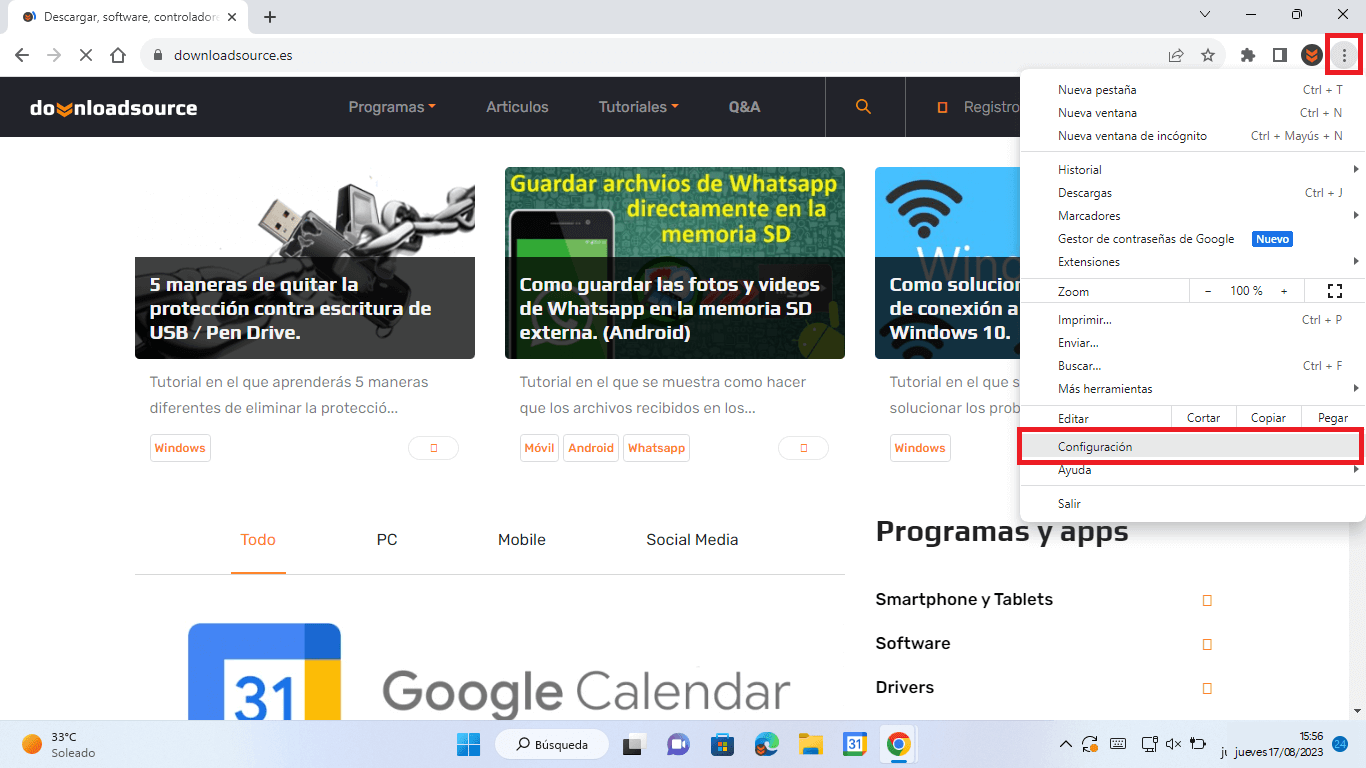1366x768 pixels.
Task: Select Nueva ventana from the menu
Action: pyautogui.click(x=1192, y=113)
